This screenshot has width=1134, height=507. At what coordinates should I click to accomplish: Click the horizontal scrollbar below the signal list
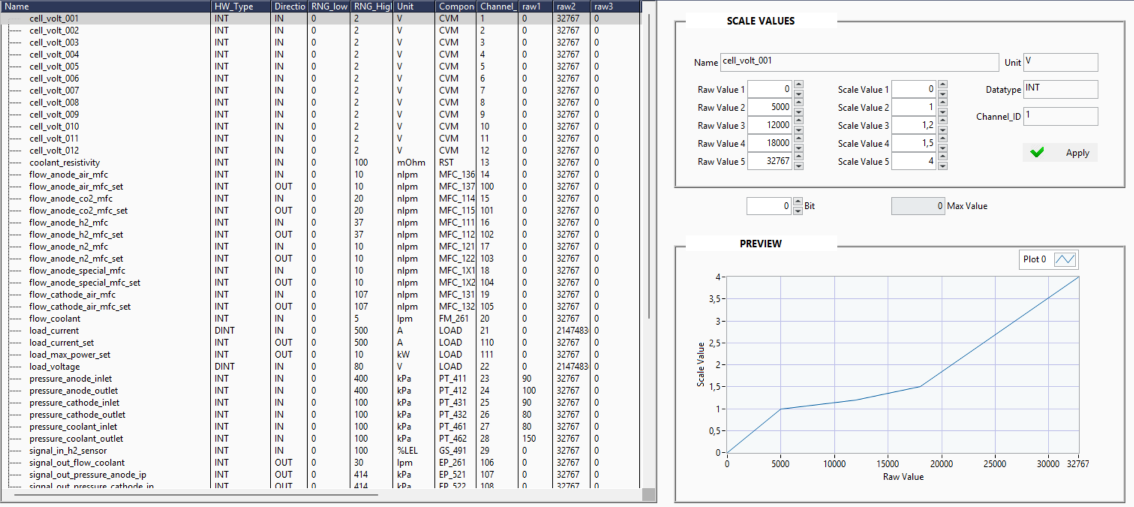(190, 494)
